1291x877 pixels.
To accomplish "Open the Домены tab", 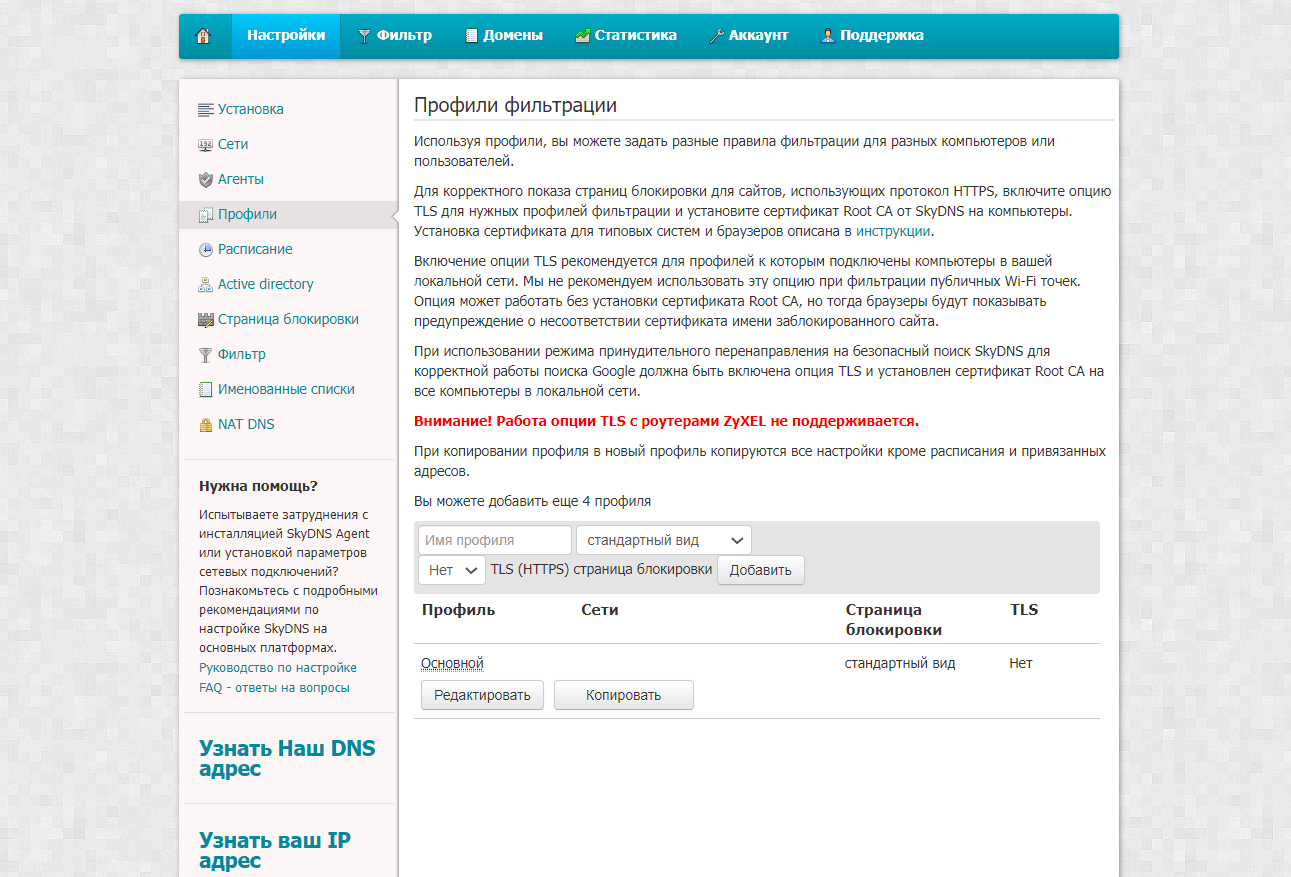I will coord(504,36).
